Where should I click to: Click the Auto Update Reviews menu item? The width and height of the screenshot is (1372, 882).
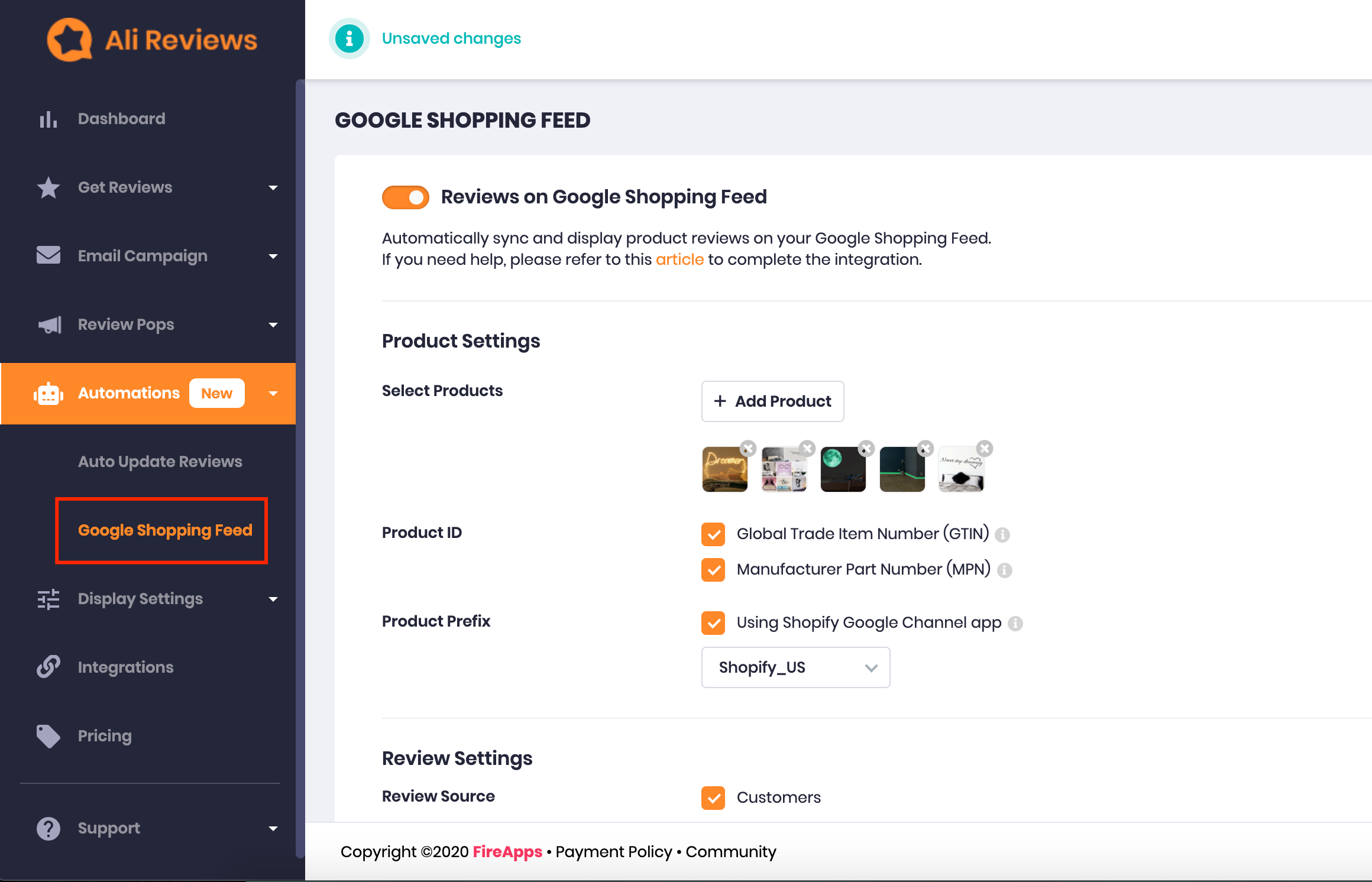tap(159, 461)
